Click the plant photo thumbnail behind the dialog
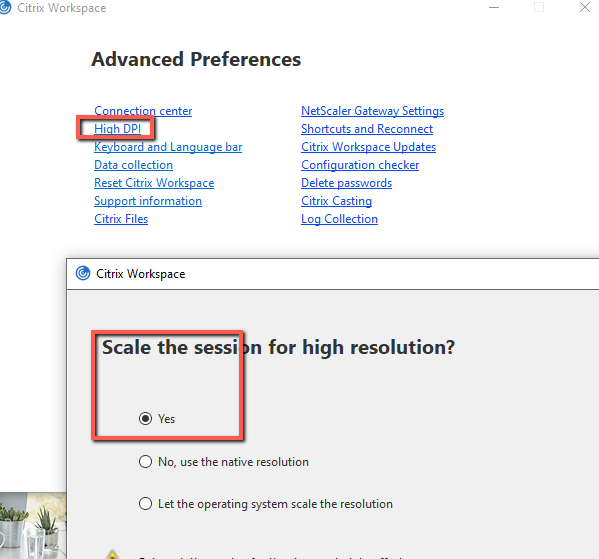Image resolution: width=599 pixels, height=559 pixels. [33, 525]
